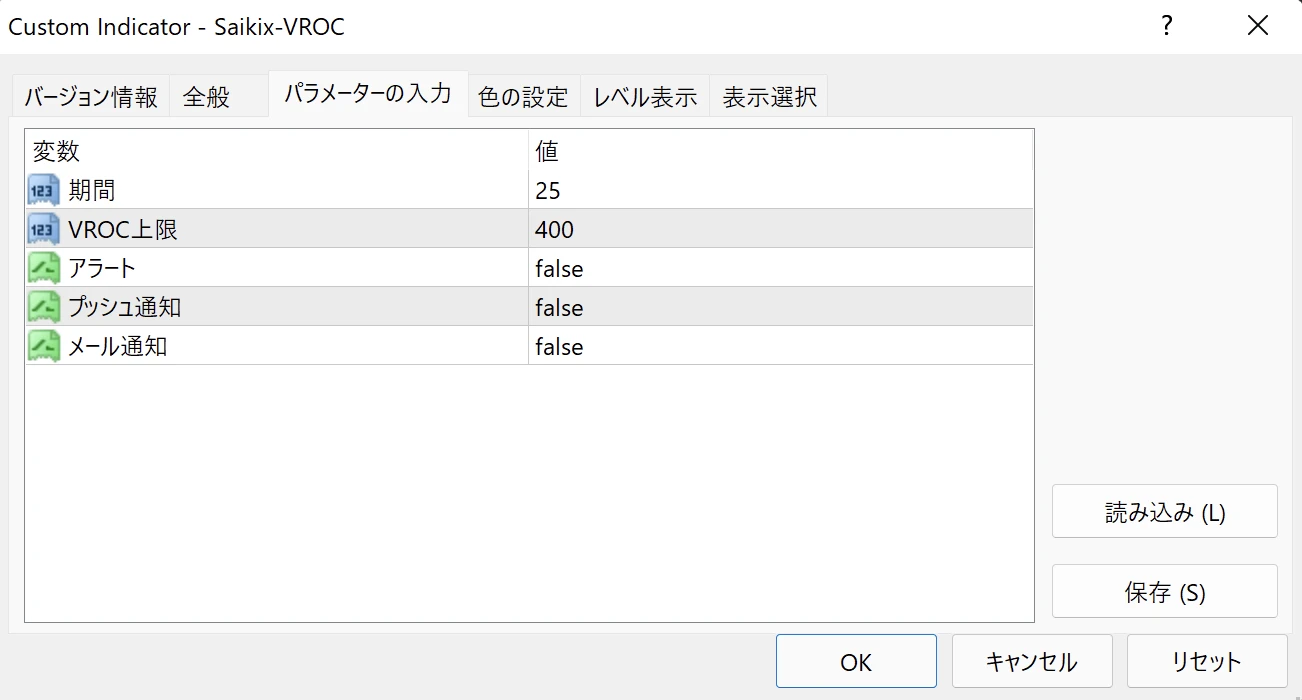Switch to the 色の設定 tab
Screen dimensions: 1302x700
[523, 96]
